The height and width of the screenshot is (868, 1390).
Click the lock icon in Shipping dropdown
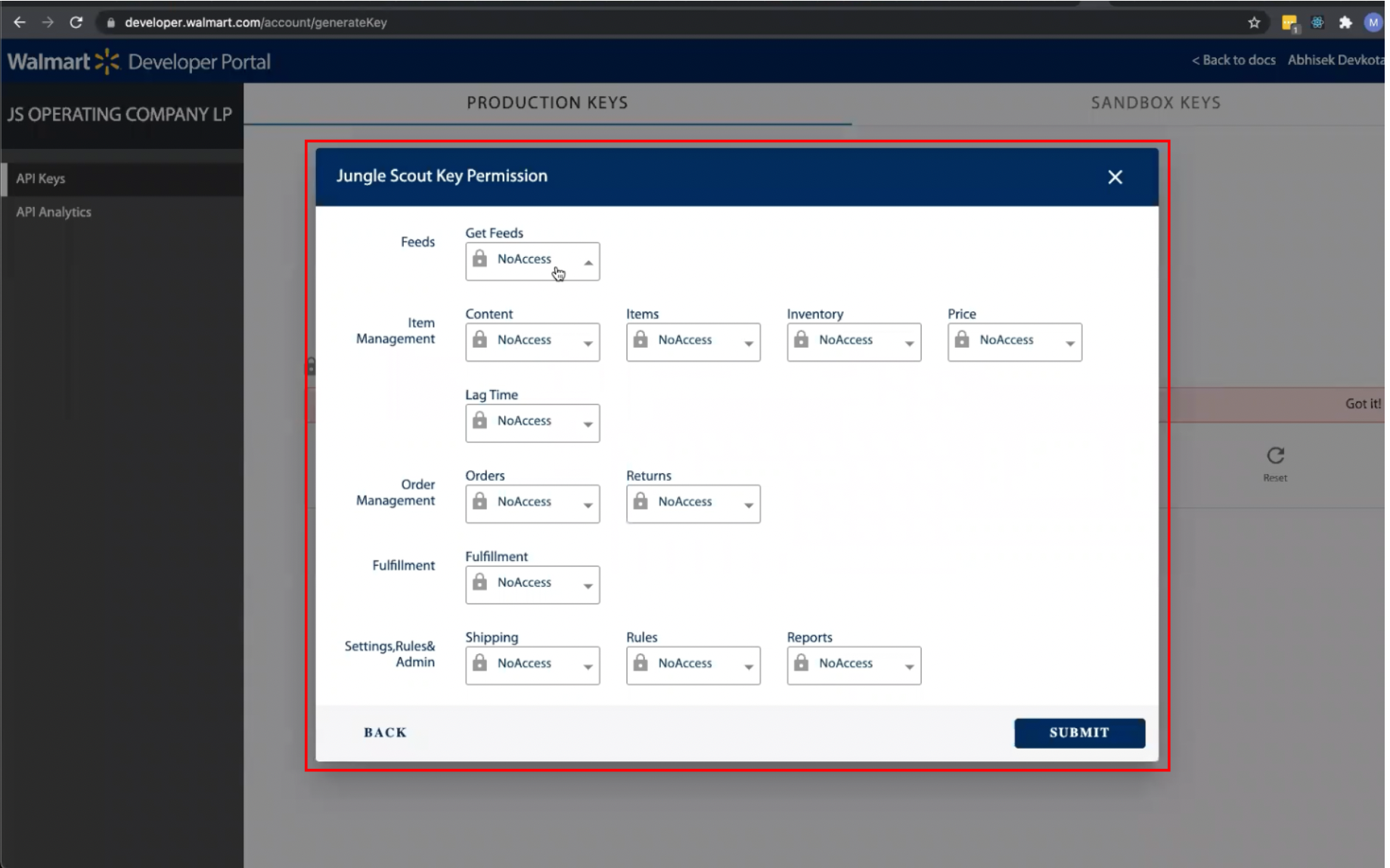tap(479, 663)
